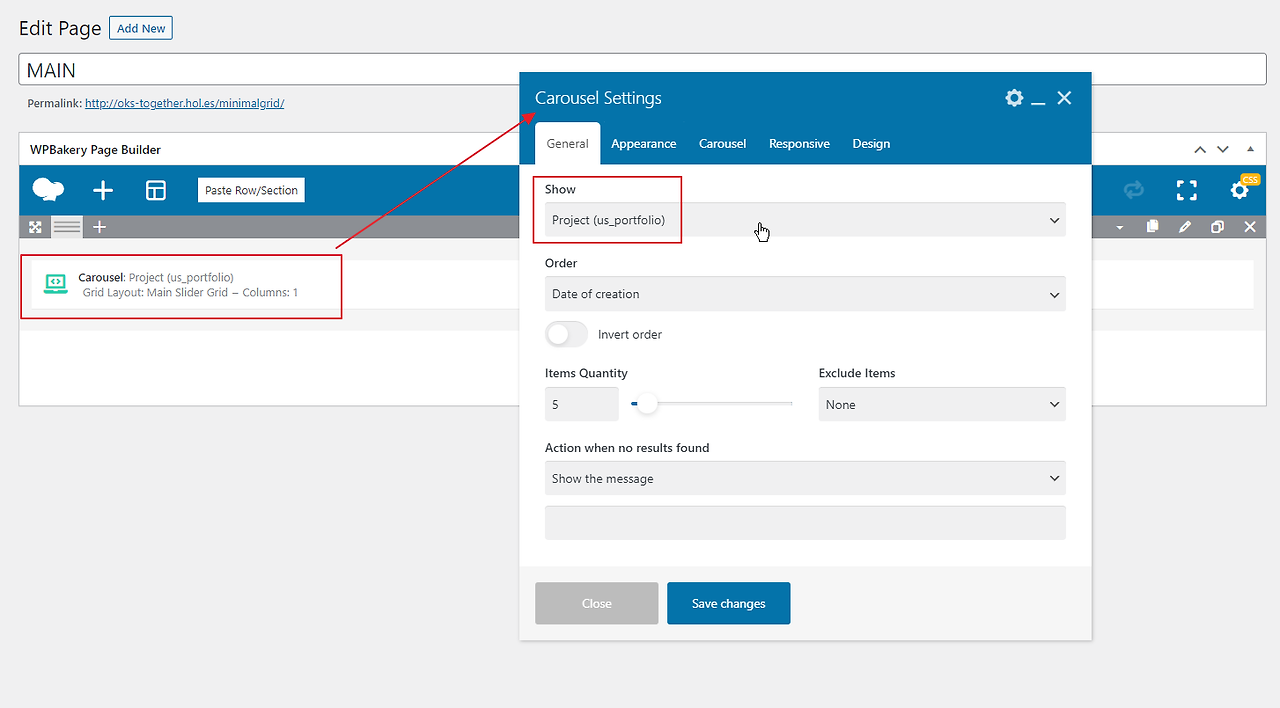1280x708 pixels.
Task: Switch to the General tab
Action: [x=567, y=144]
